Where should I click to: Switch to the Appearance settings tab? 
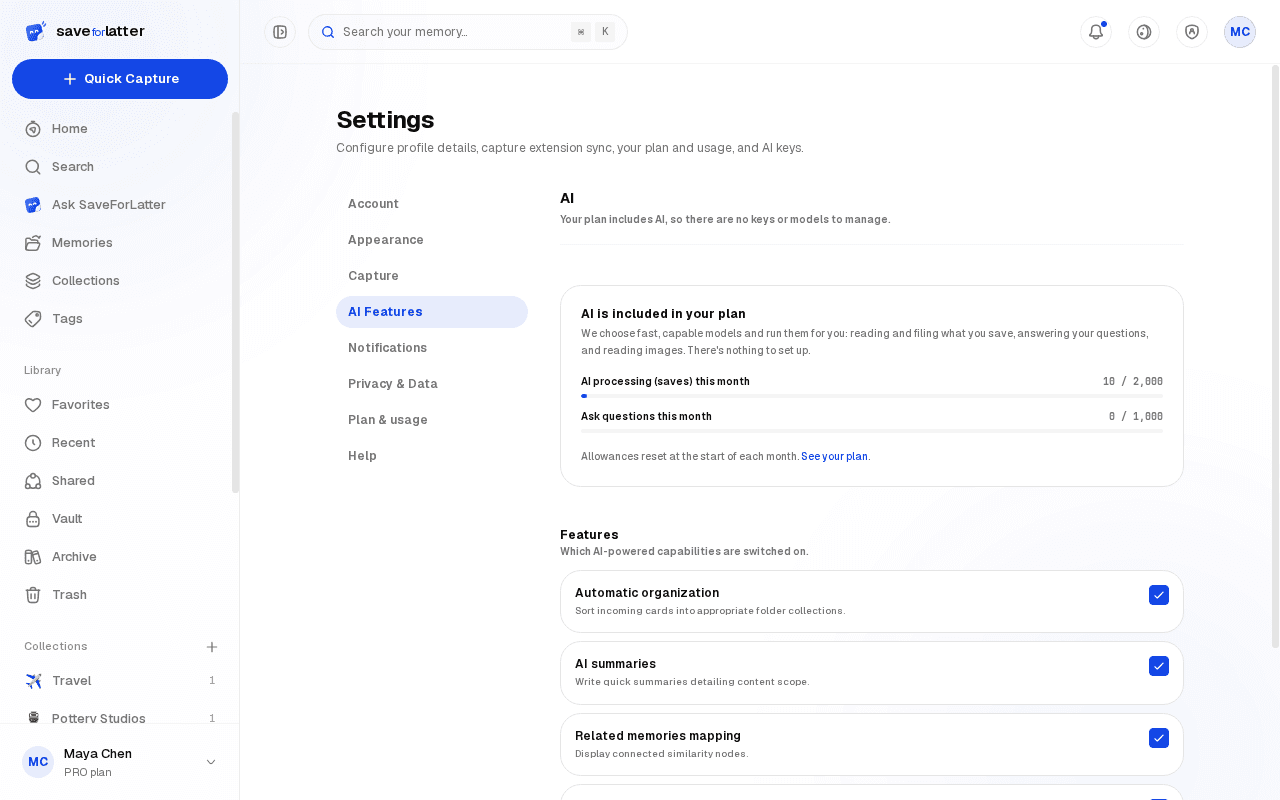coord(432,240)
